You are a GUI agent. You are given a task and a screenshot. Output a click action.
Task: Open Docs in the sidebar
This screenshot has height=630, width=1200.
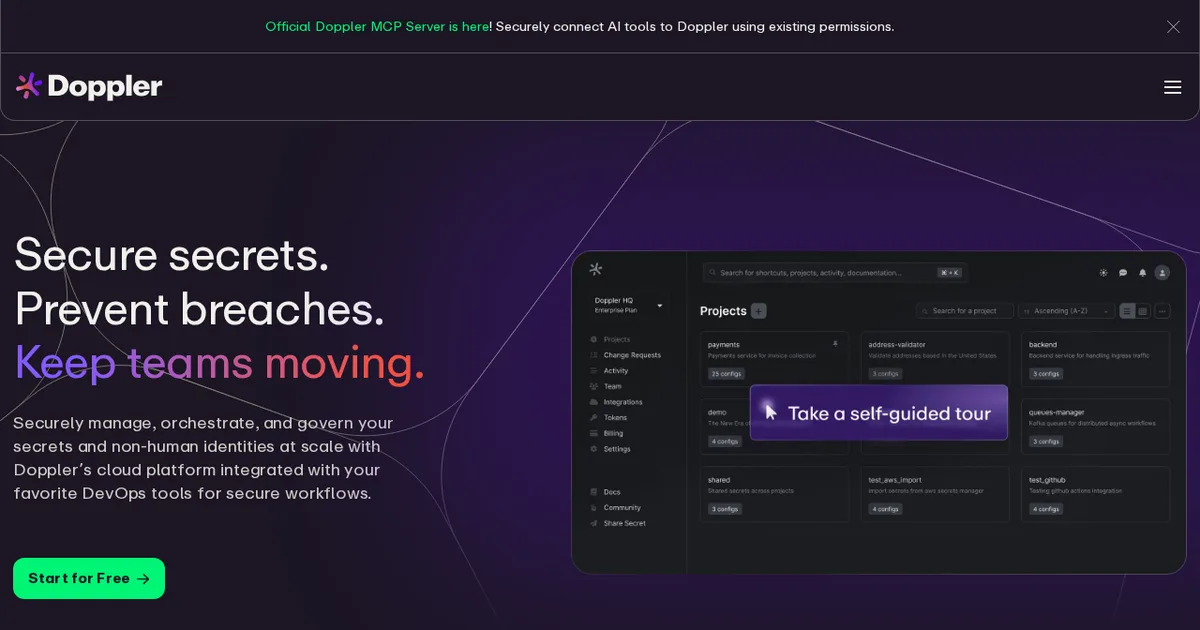tap(612, 492)
